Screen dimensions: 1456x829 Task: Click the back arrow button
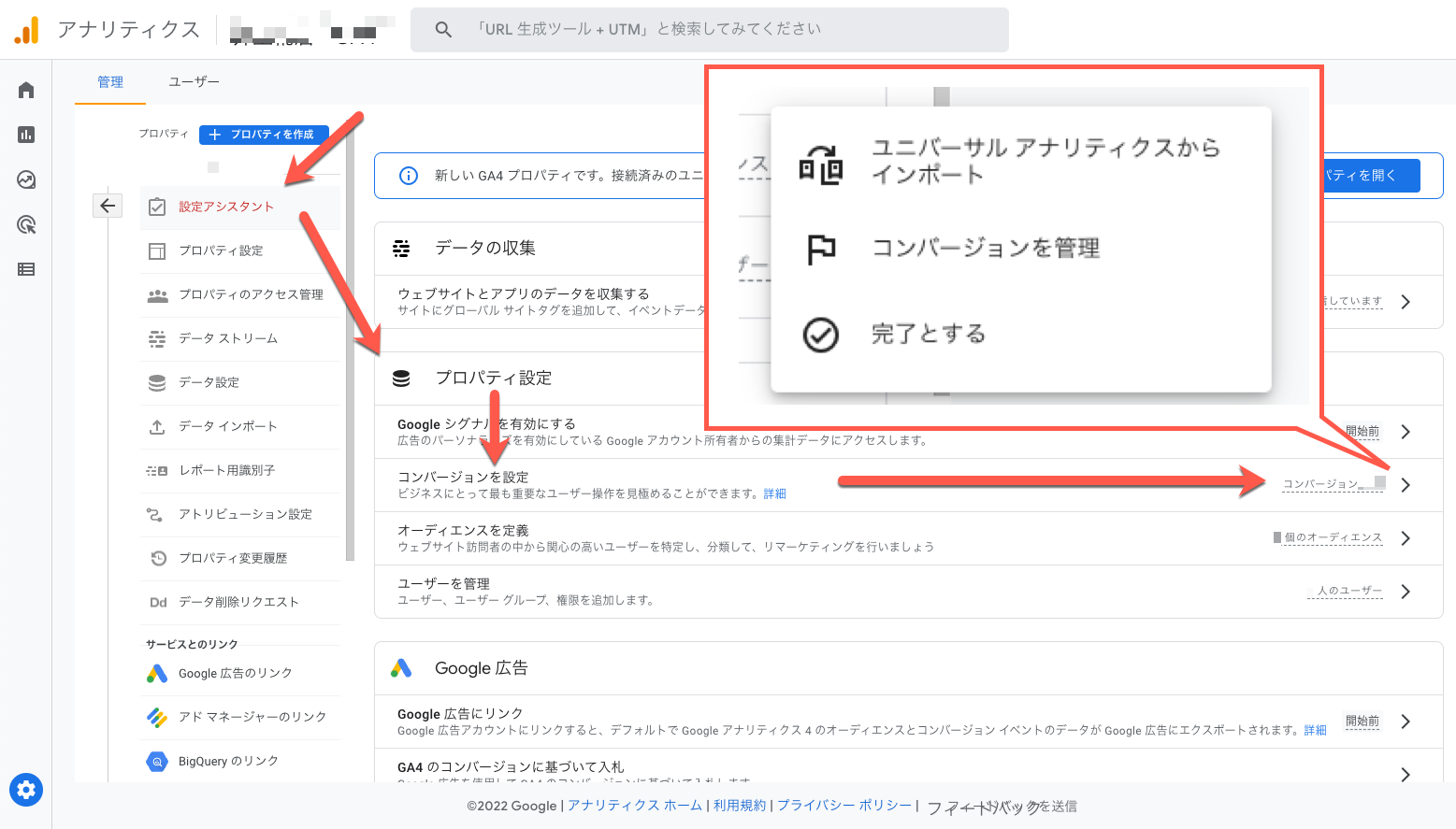click(108, 206)
